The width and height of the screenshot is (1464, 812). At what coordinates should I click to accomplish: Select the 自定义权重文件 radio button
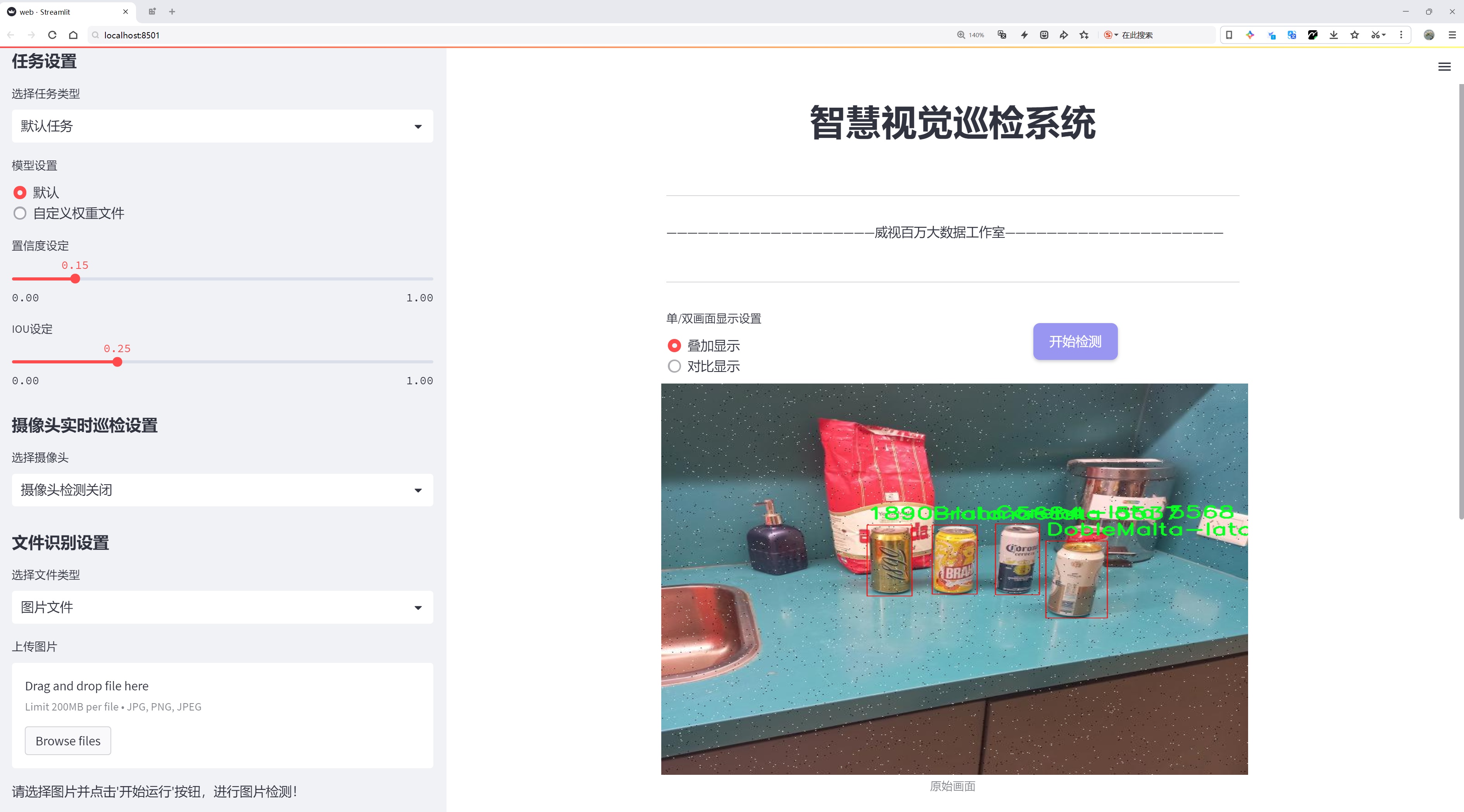point(20,213)
